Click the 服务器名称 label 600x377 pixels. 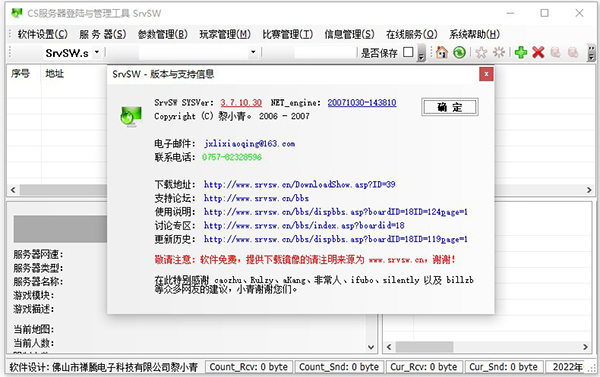click(x=38, y=282)
